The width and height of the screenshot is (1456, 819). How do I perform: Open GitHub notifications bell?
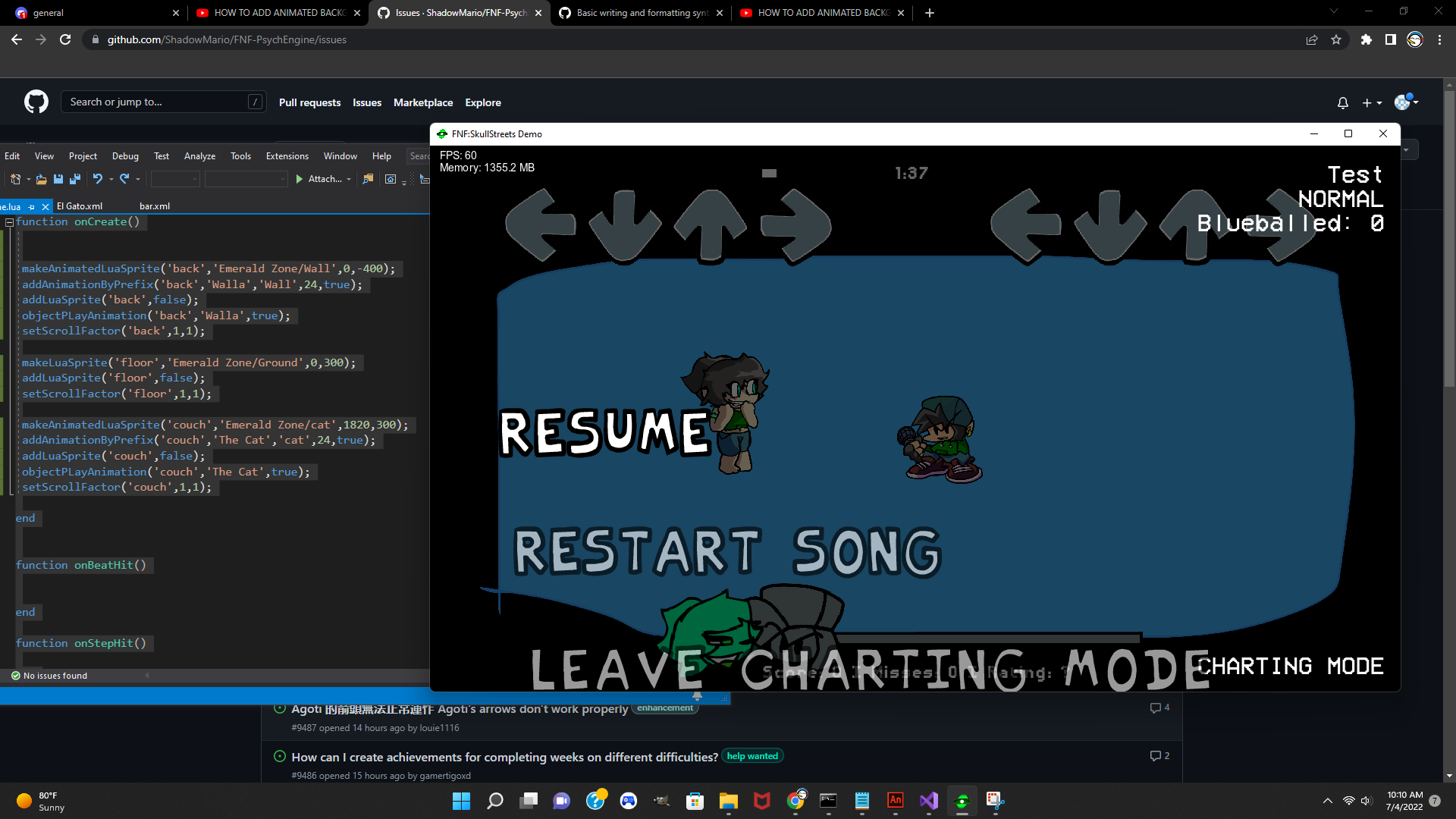click(x=1342, y=102)
